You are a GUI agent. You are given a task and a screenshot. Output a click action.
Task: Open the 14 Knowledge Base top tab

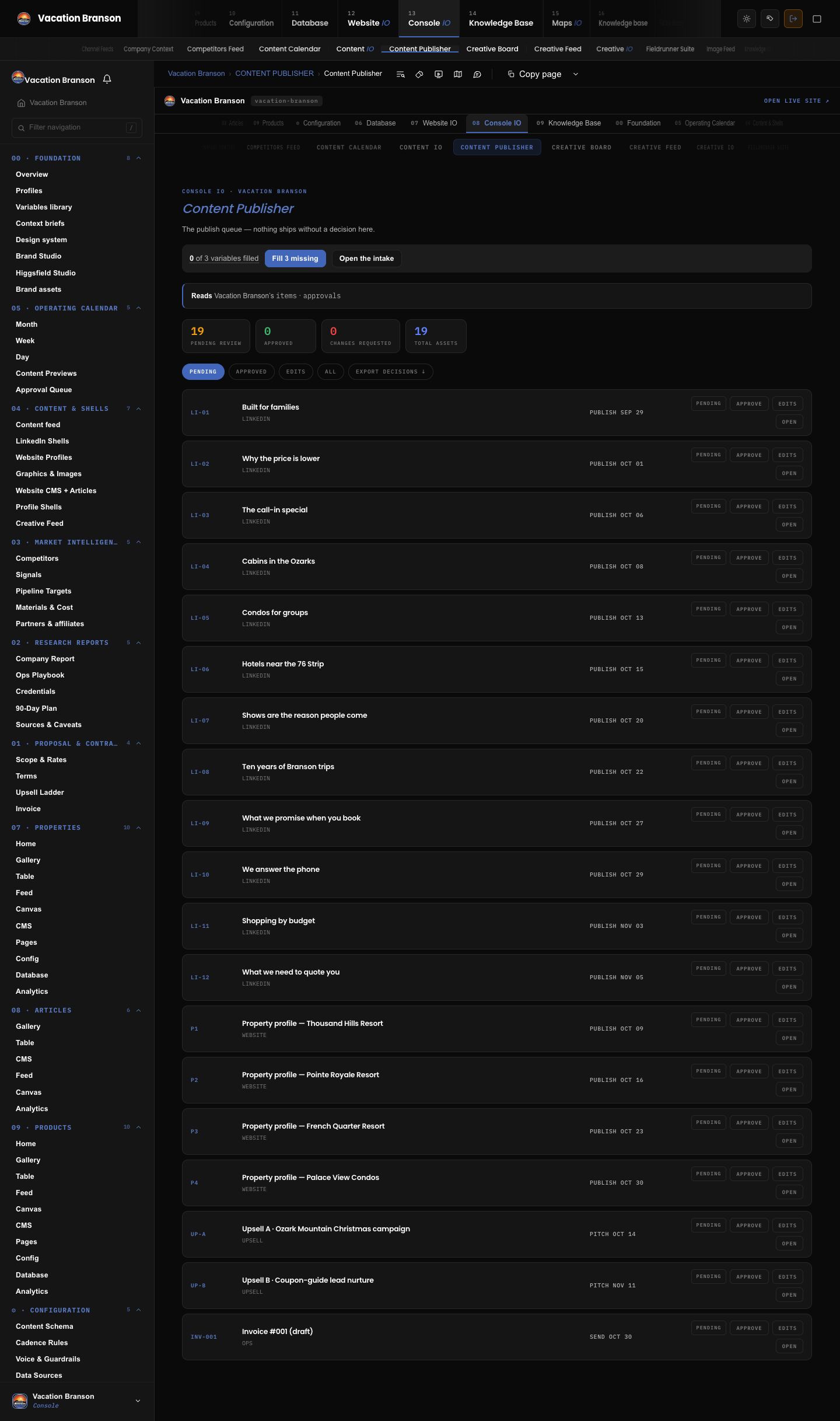click(501, 19)
